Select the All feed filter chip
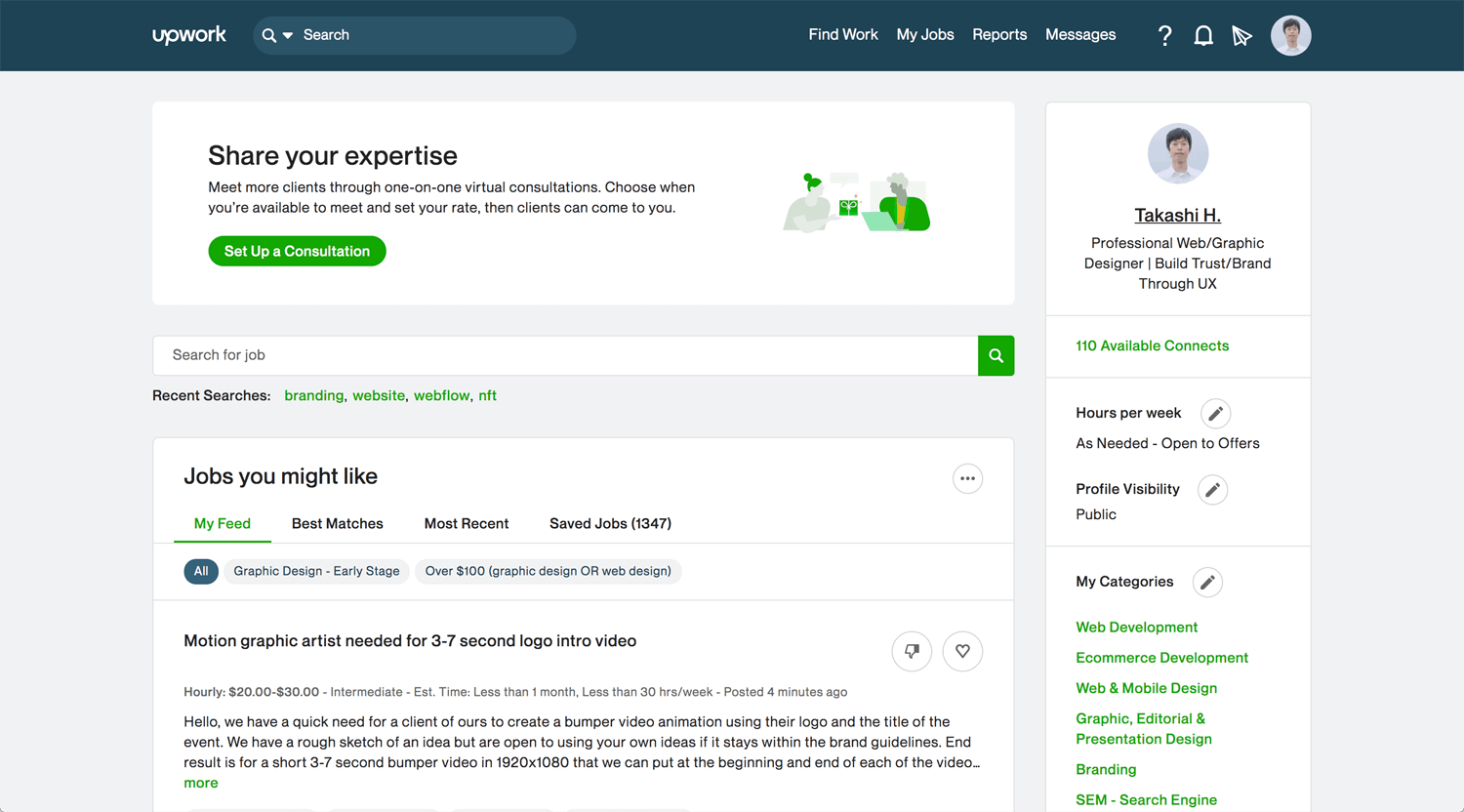Image resolution: width=1464 pixels, height=812 pixels. click(201, 571)
